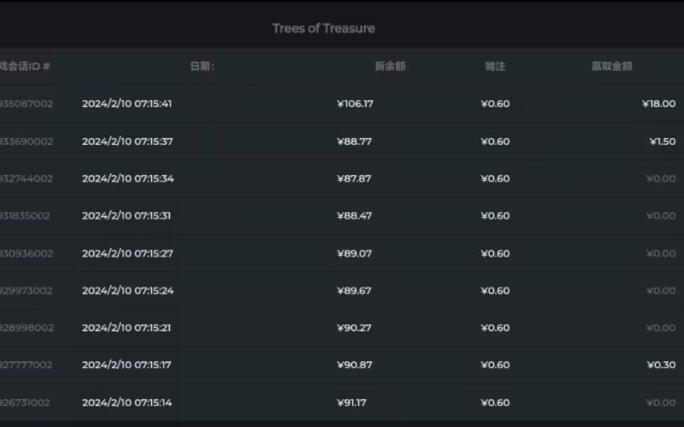Open session ID ending 33690002

26,141
